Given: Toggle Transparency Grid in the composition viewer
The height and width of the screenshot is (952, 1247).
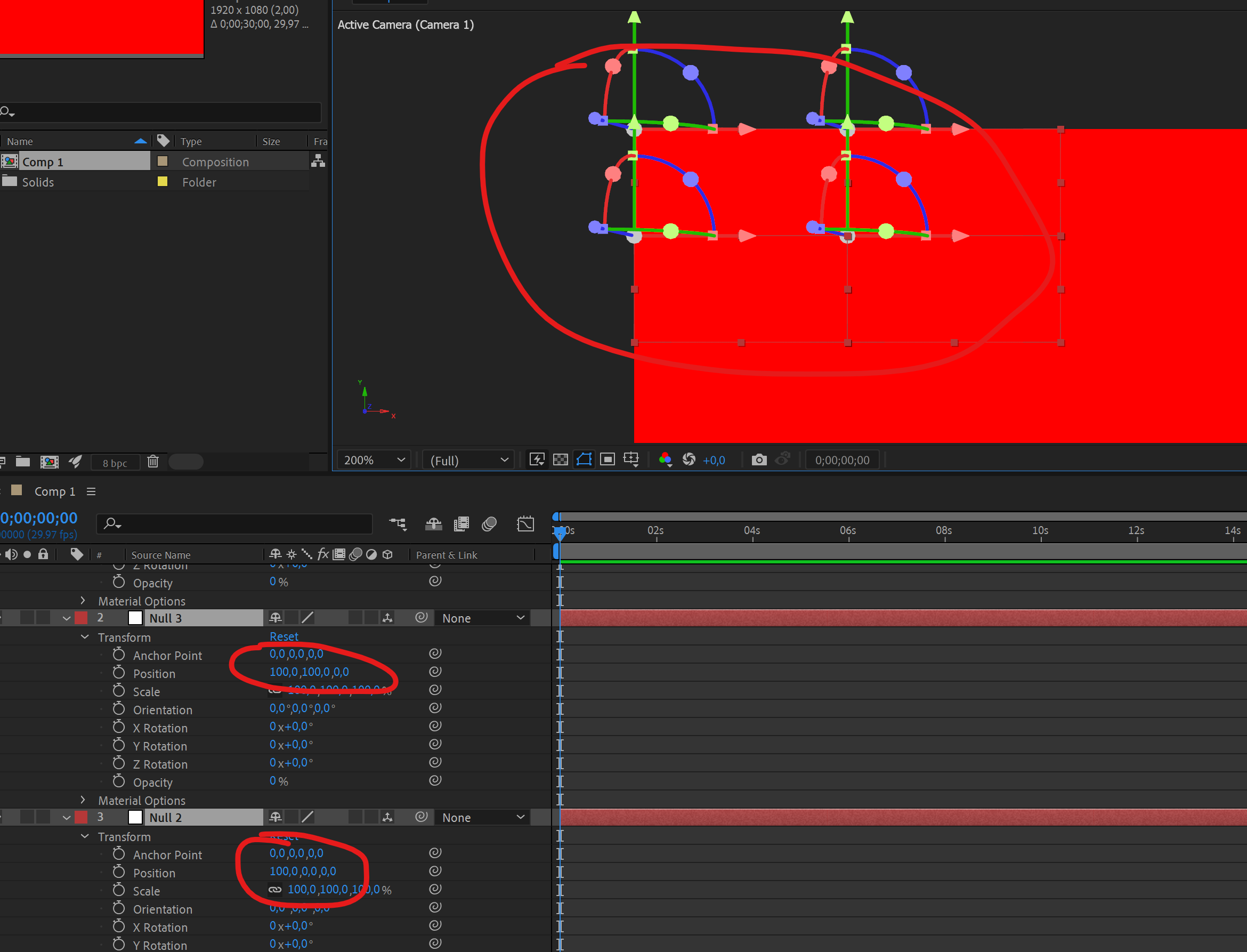Looking at the screenshot, I should (x=561, y=459).
